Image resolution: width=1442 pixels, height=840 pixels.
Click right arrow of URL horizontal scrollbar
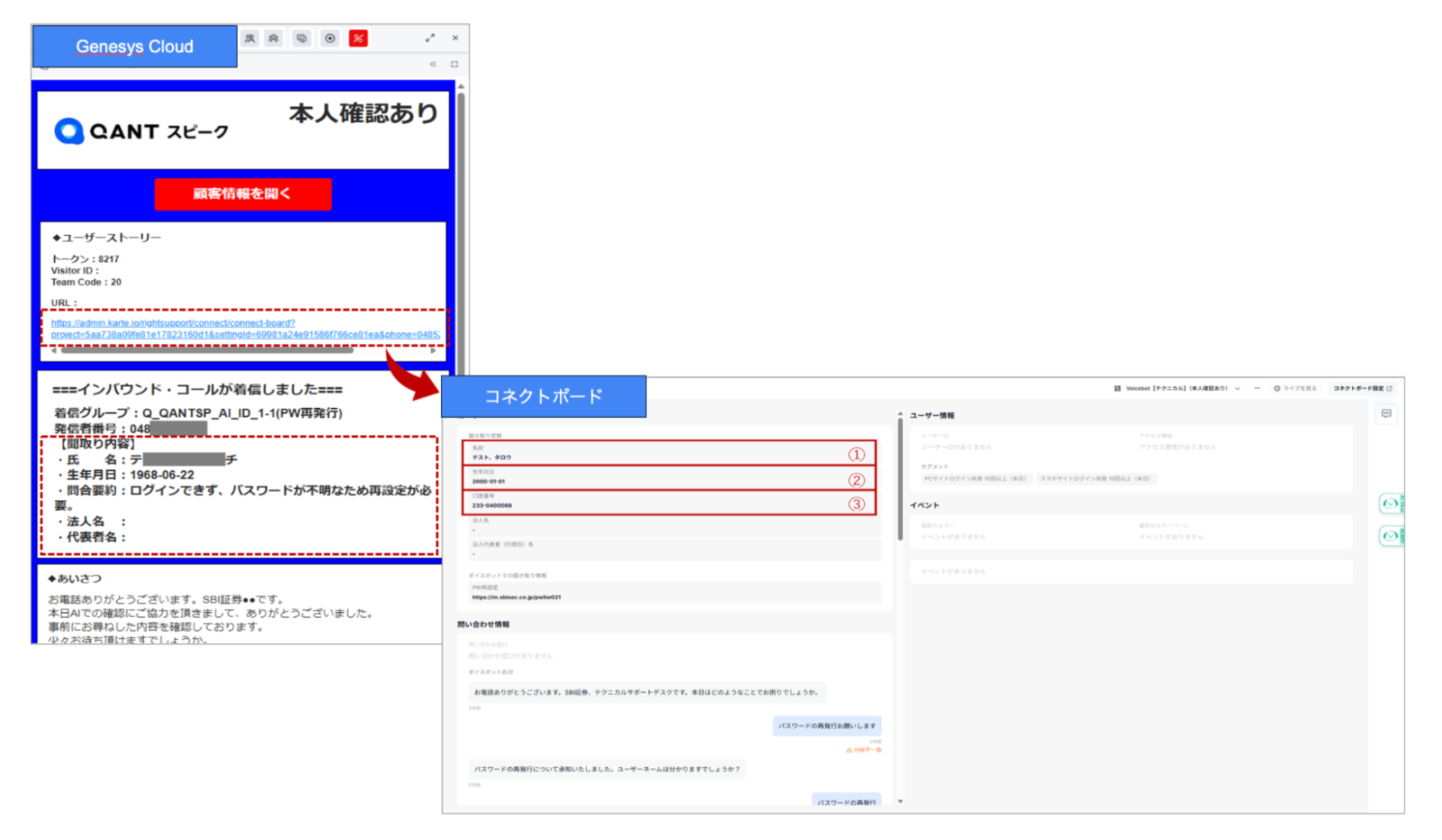tap(433, 350)
